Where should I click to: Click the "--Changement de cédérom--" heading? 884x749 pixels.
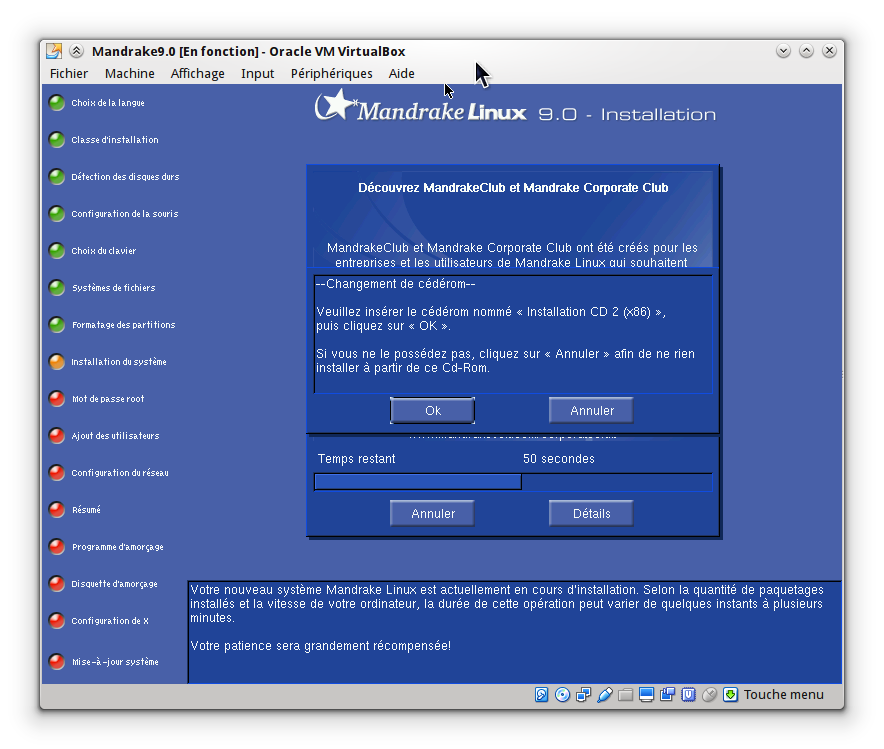coord(396,284)
